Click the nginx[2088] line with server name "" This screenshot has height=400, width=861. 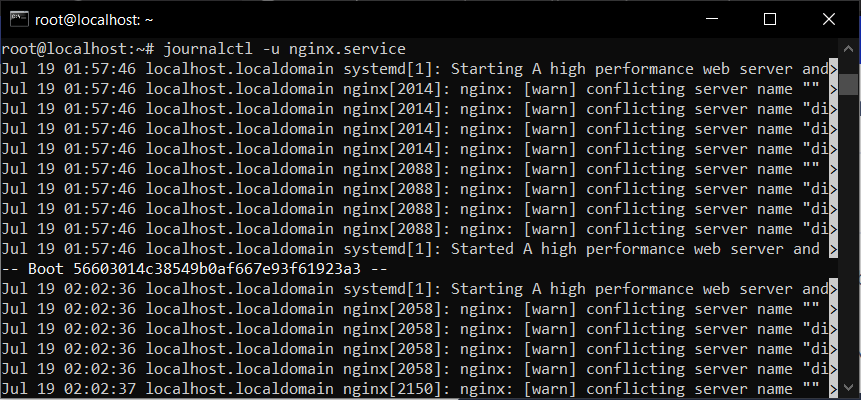tap(419, 169)
